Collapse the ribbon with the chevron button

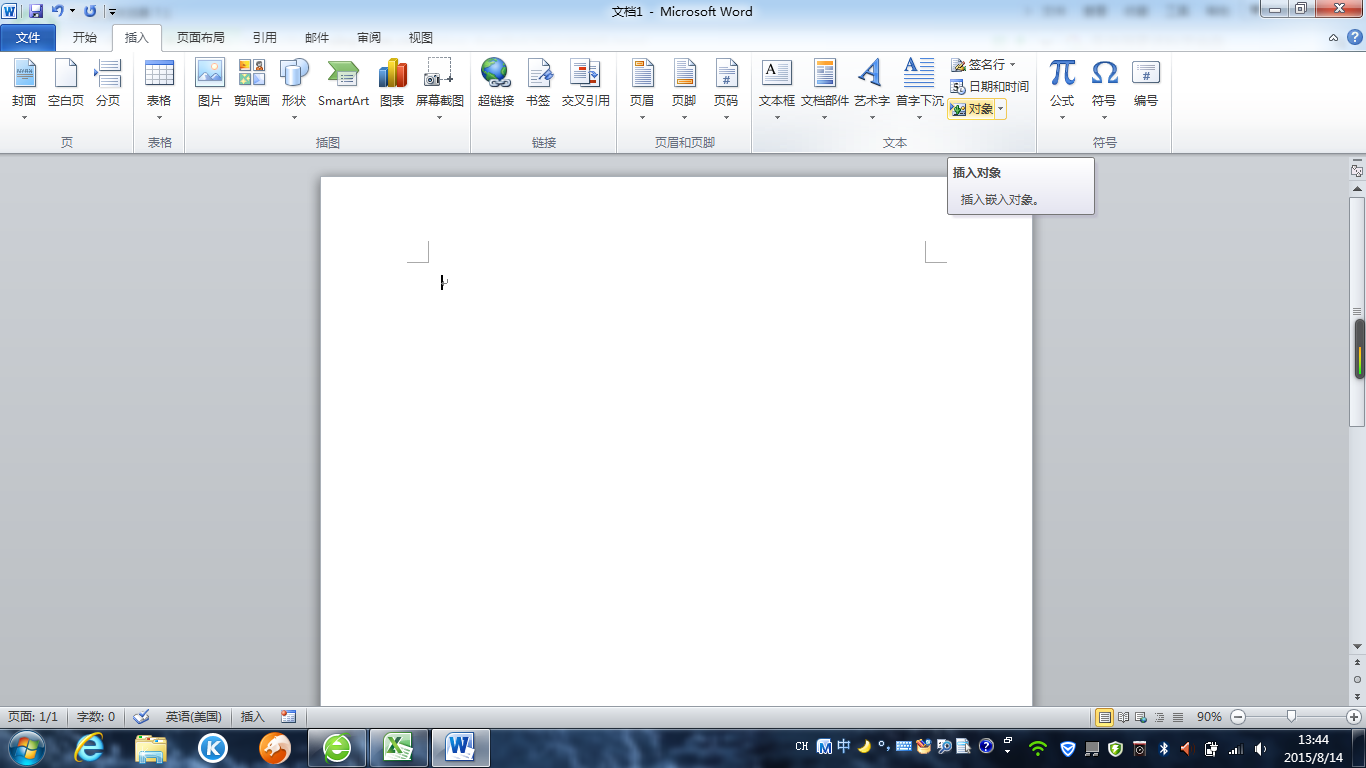1334,37
